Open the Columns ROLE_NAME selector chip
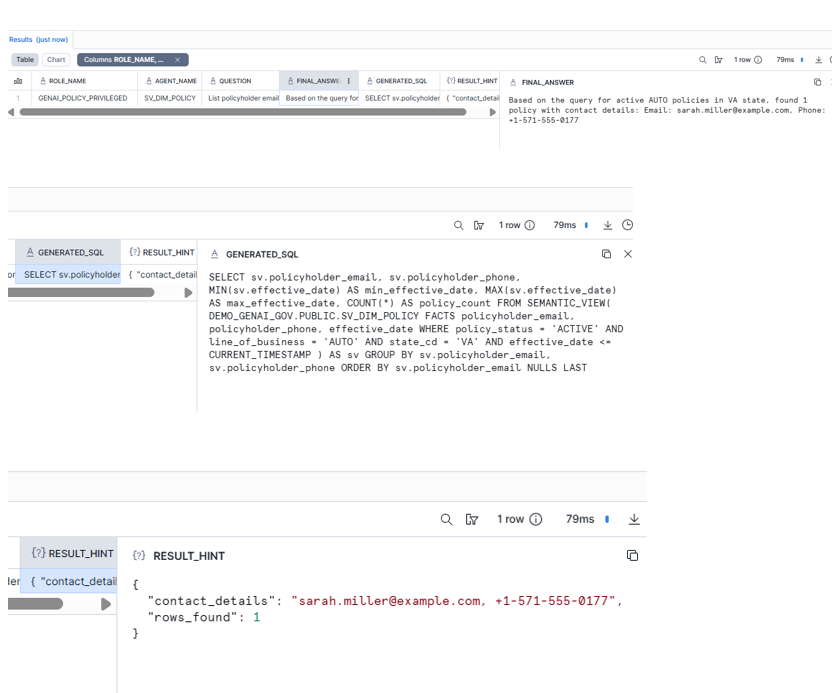832x693 pixels. click(x=125, y=60)
